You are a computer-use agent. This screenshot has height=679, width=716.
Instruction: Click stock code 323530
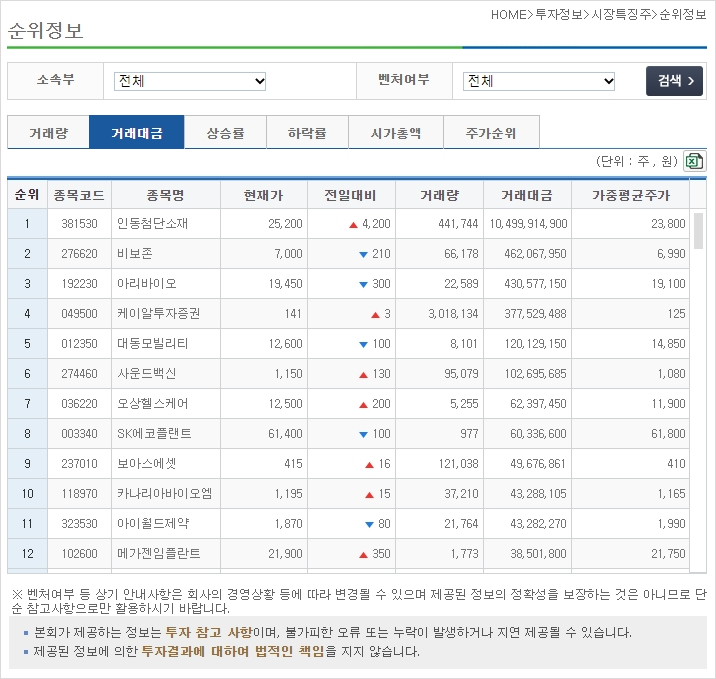(79, 523)
